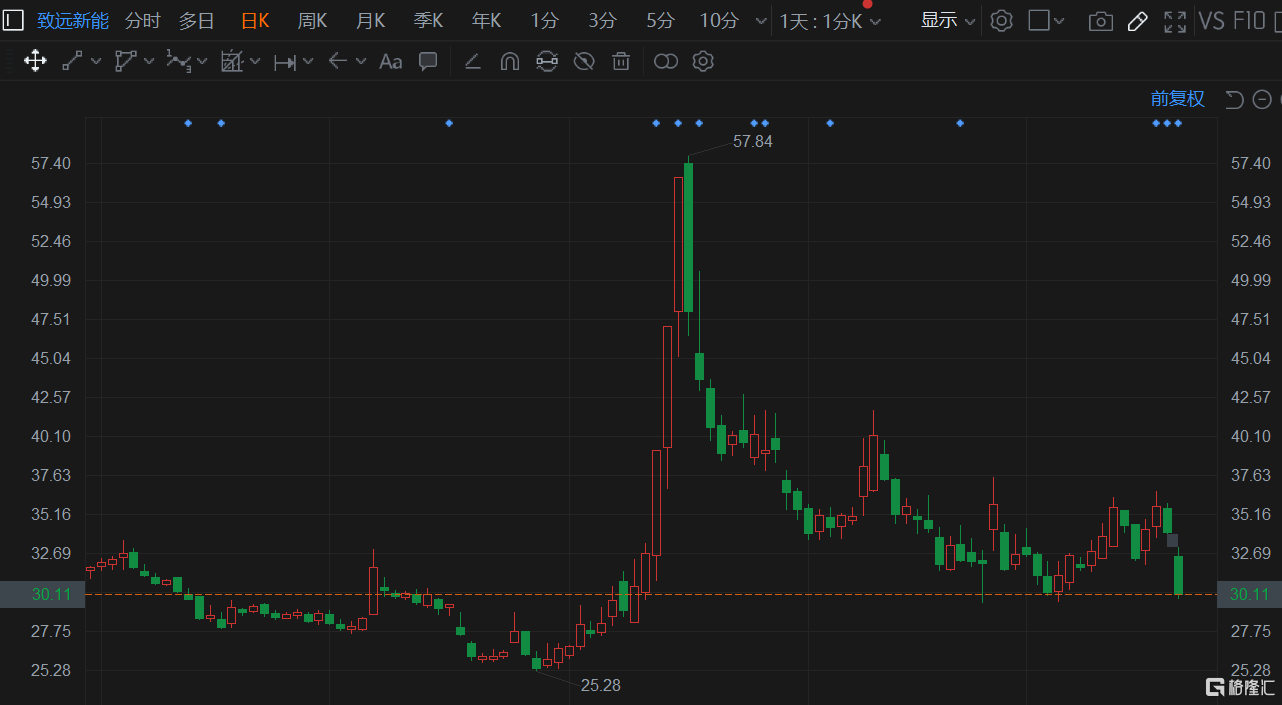
Task: Delete drawings with trash bin icon
Action: click(x=621, y=62)
